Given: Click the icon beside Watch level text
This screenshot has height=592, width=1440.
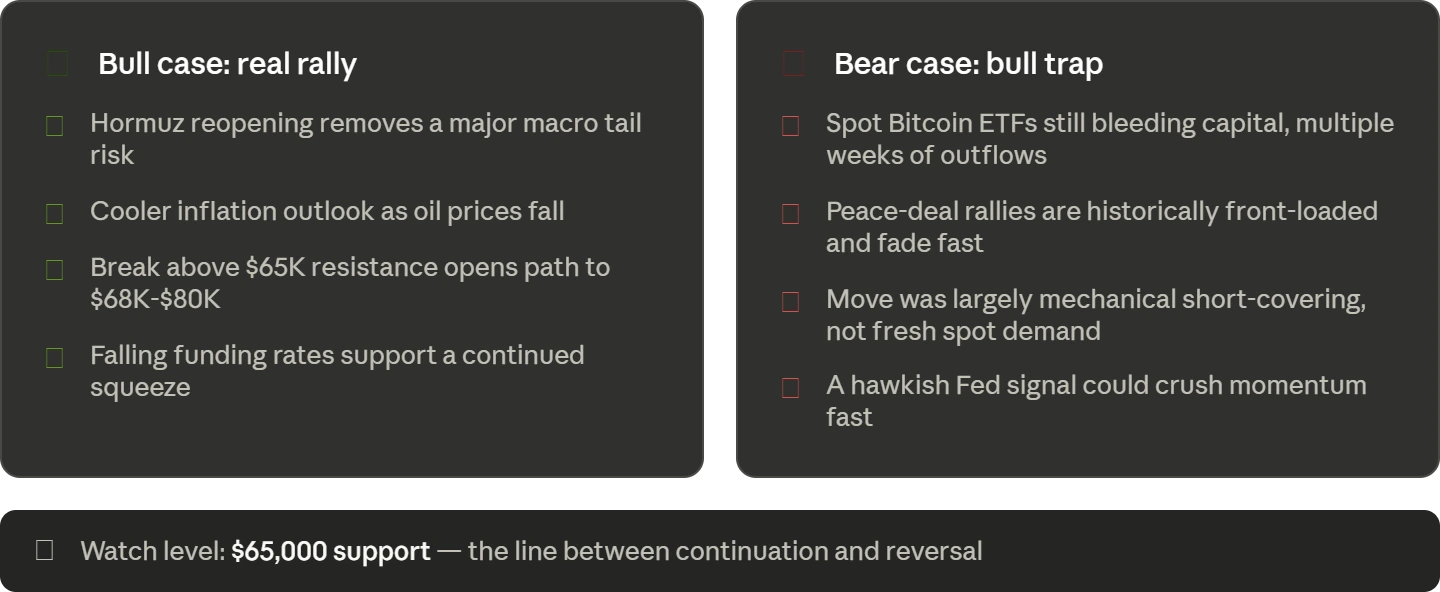Looking at the screenshot, I should tap(45, 550).
